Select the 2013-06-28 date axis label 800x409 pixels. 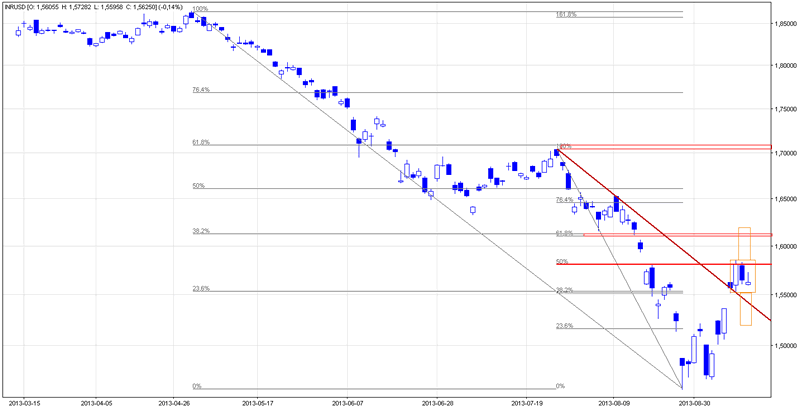pos(438,403)
